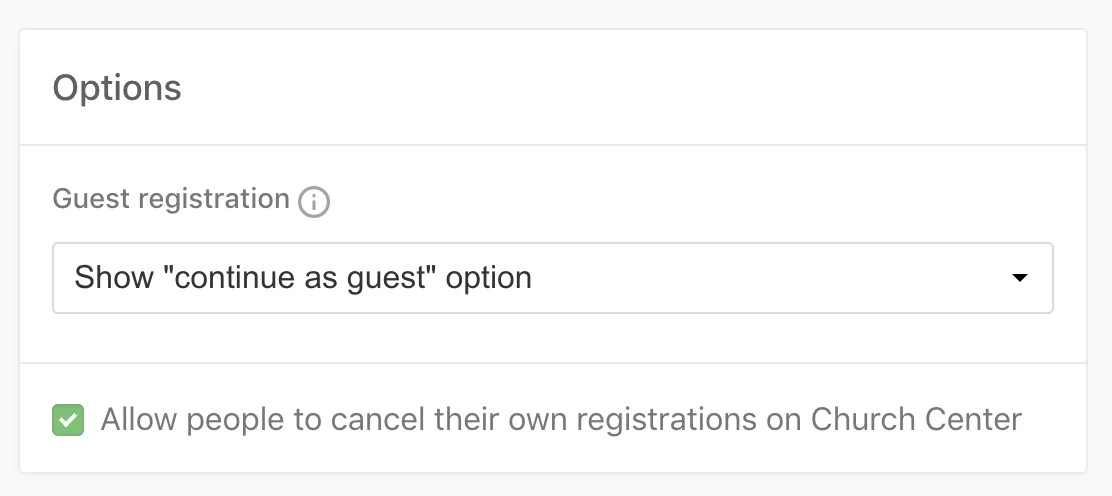
Task: Click the green checkmark icon
Action: 68,420
